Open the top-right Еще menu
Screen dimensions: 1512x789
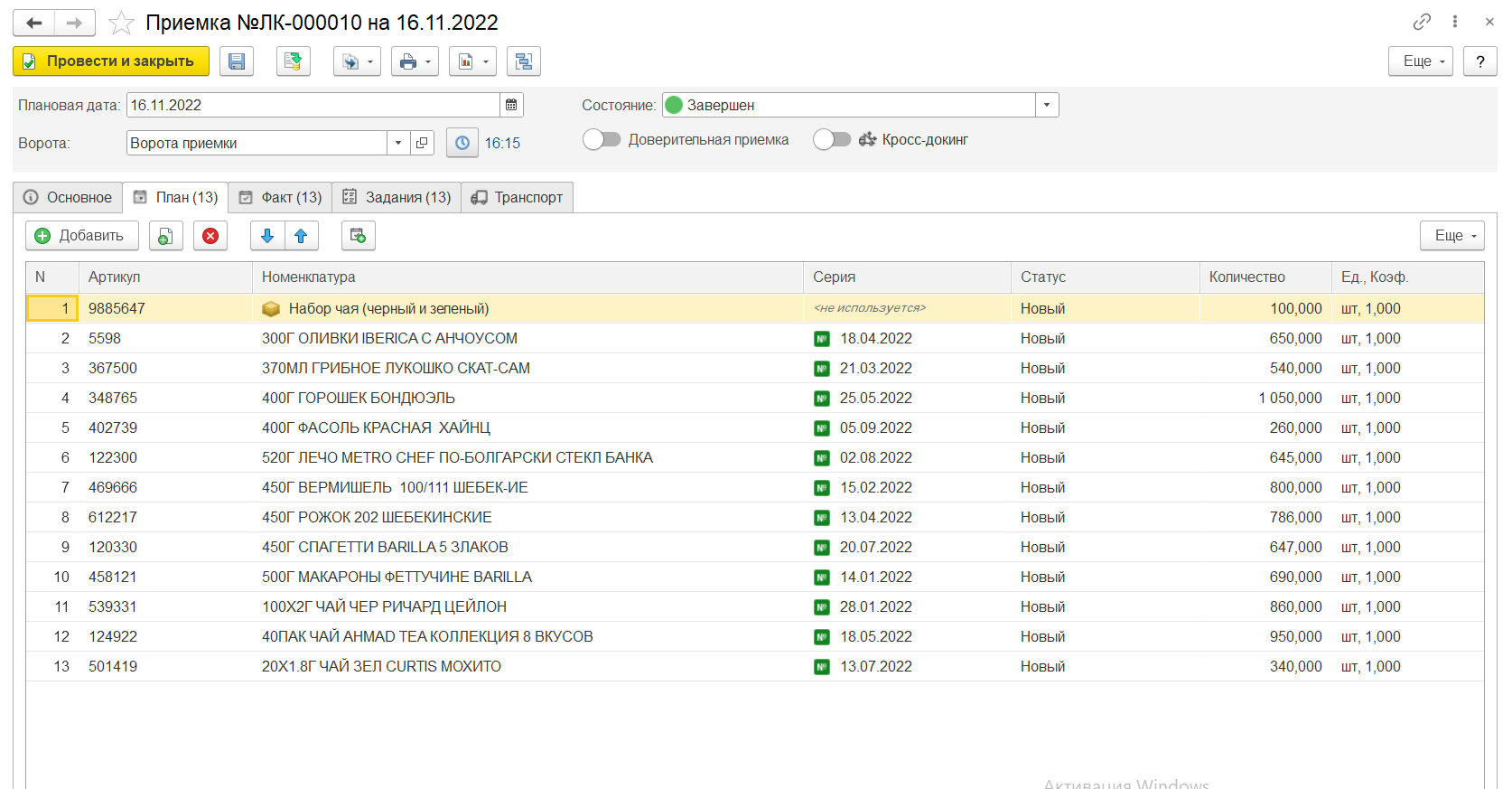pyautogui.click(x=1420, y=61)
